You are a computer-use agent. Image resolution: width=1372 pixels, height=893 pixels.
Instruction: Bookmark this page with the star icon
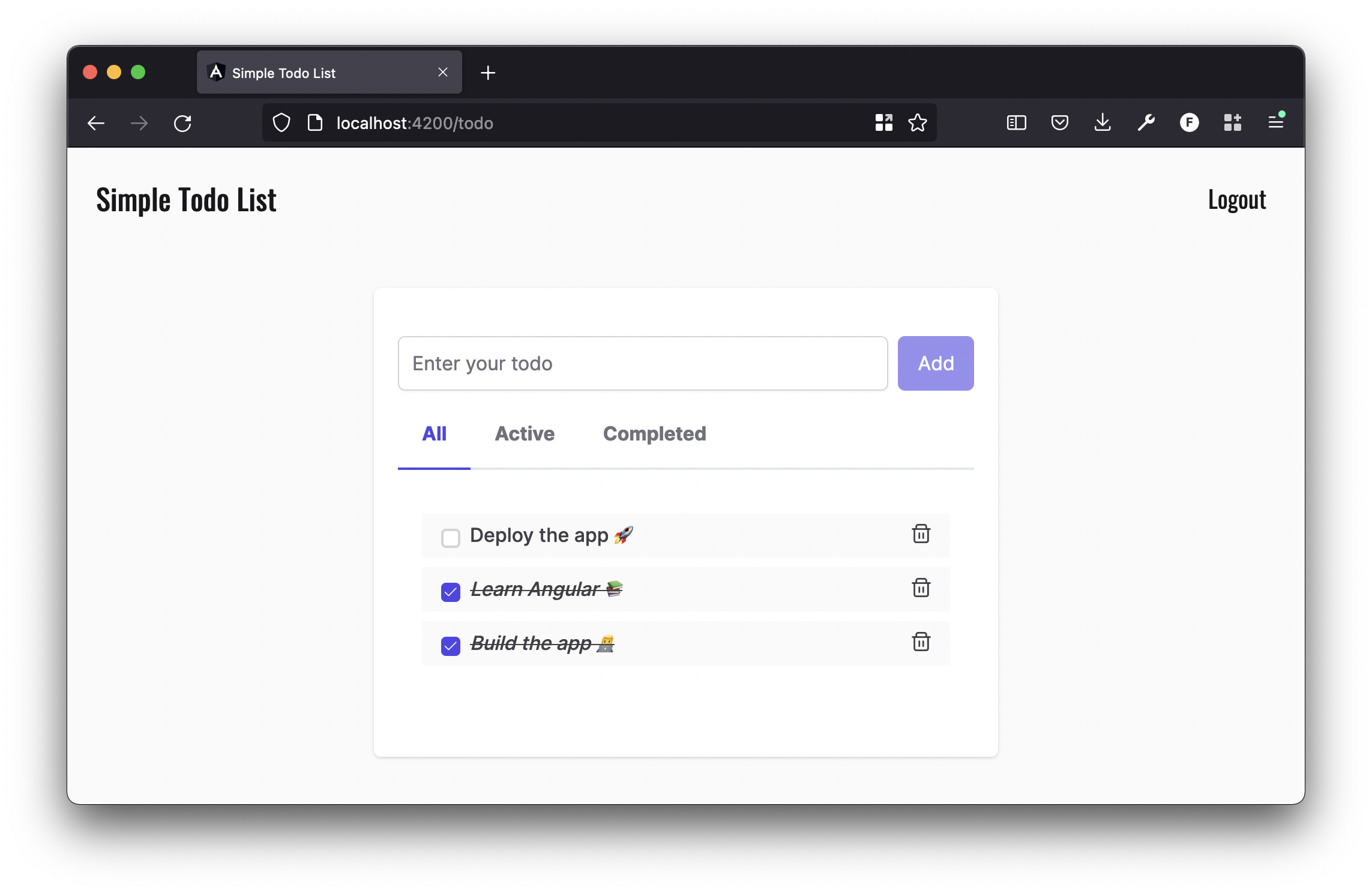[x=917, y=123]
